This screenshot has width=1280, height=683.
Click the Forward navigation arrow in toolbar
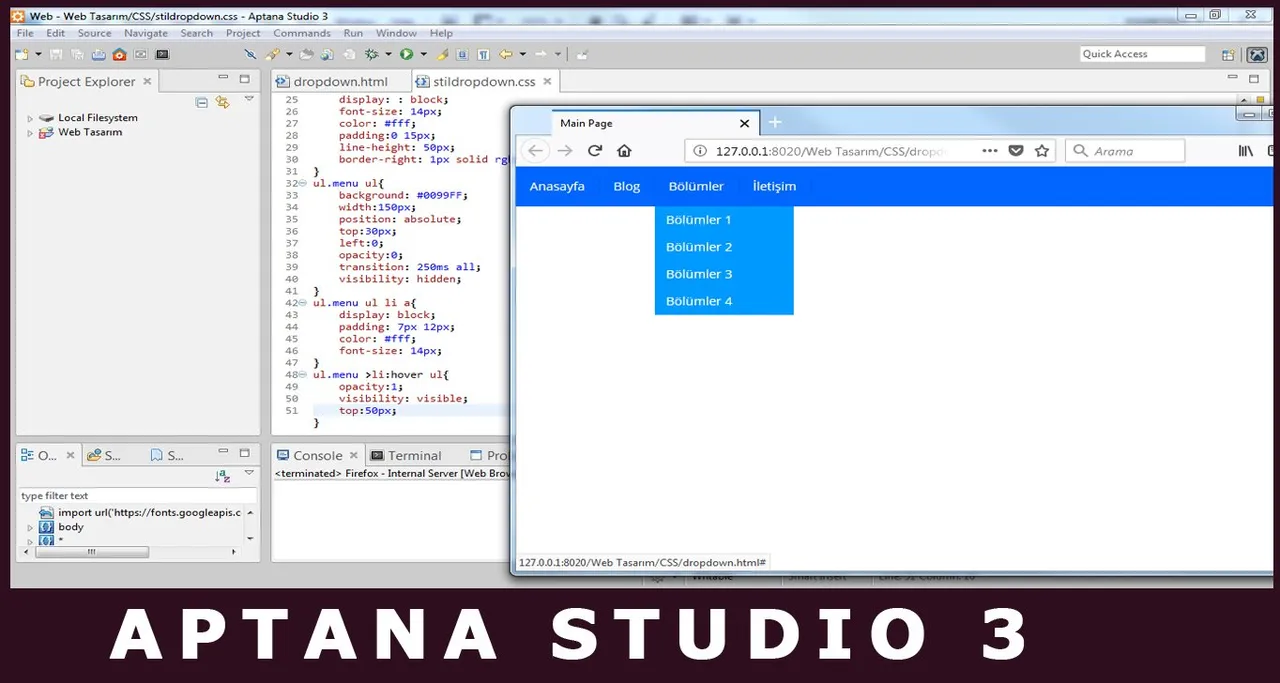[540, 54]
